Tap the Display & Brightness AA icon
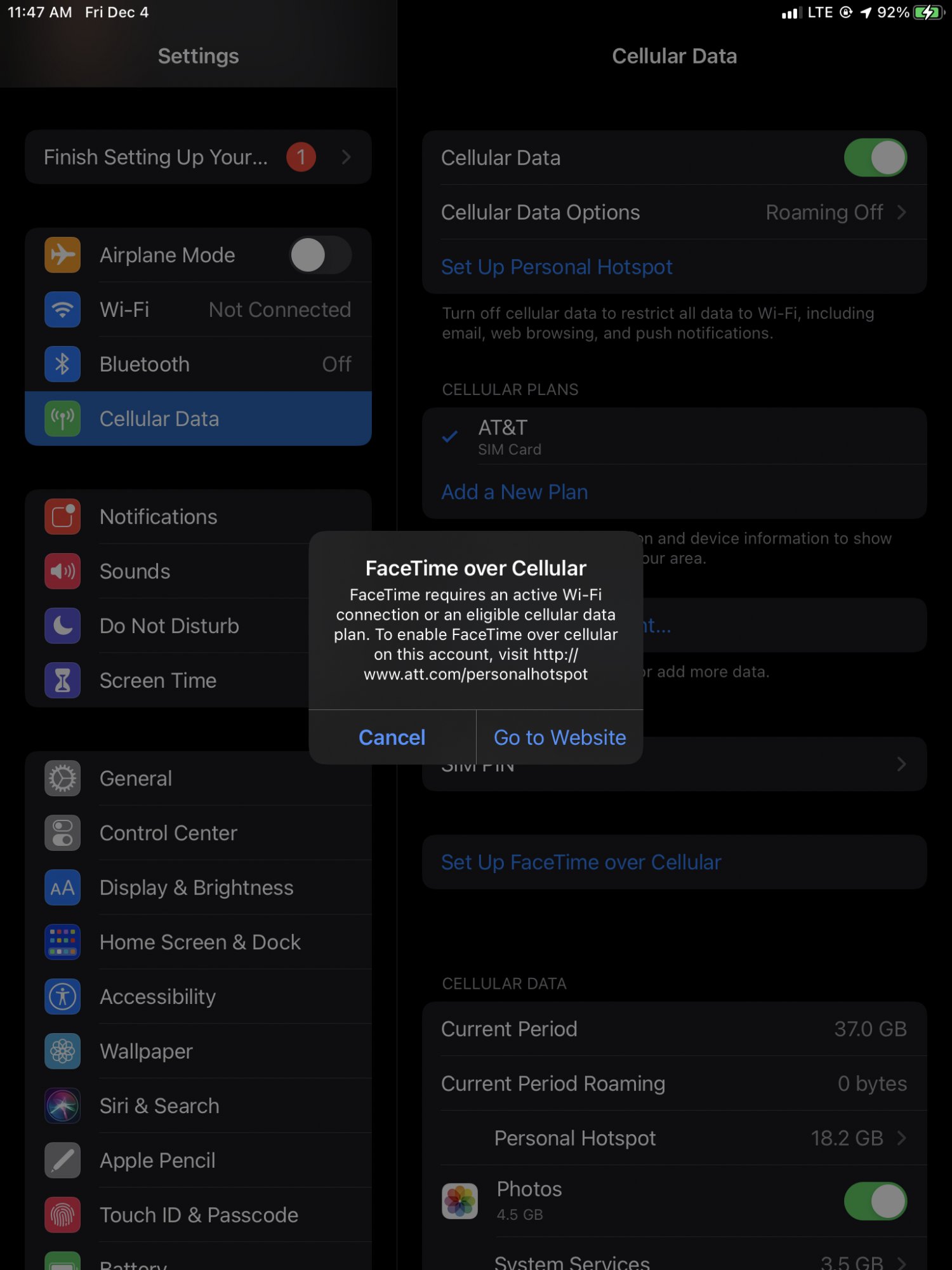 click(x=62, y=887)
